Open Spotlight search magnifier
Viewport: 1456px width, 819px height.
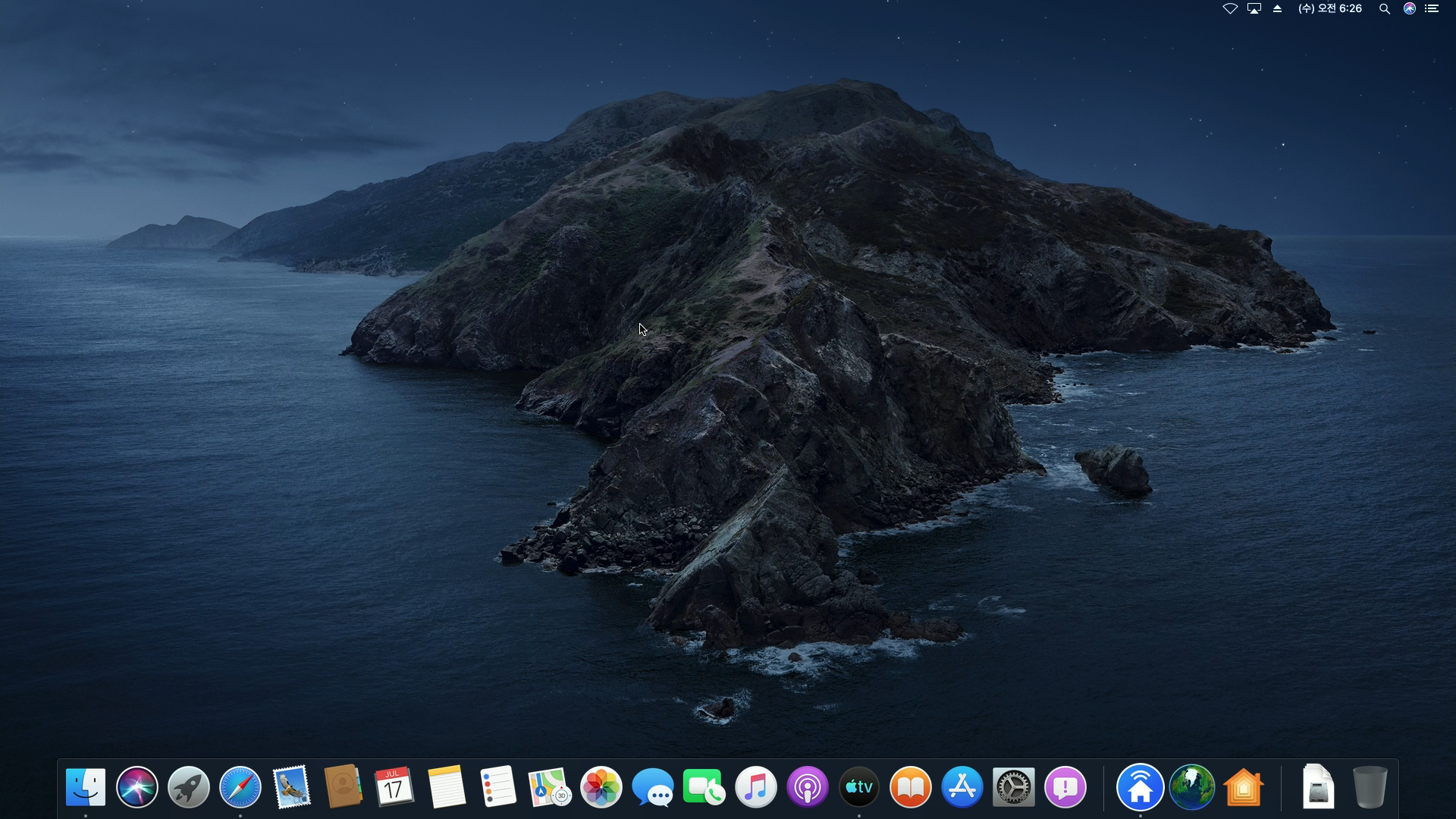1385,9
